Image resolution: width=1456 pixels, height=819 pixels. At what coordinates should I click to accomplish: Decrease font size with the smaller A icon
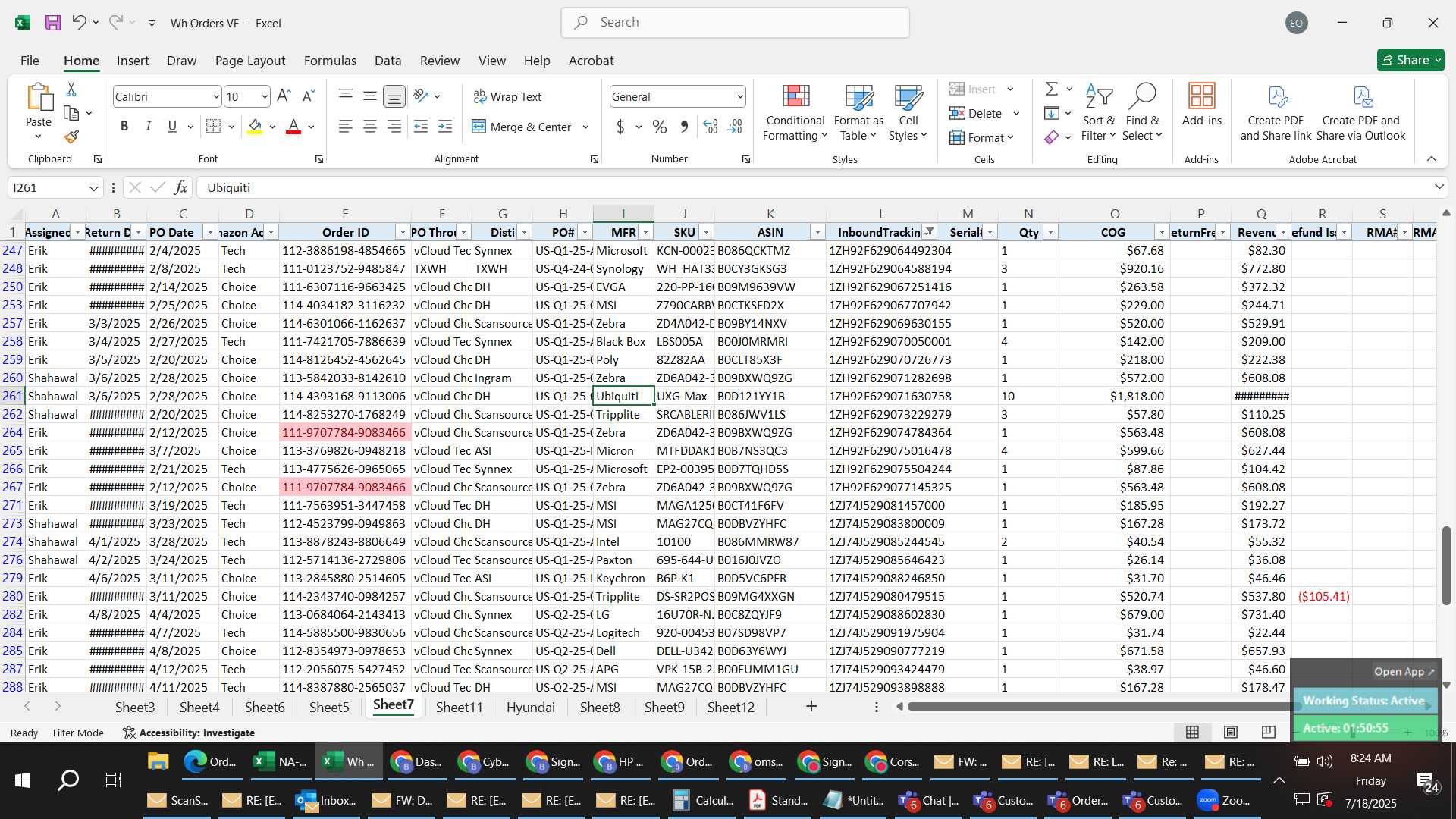point(308,96)
